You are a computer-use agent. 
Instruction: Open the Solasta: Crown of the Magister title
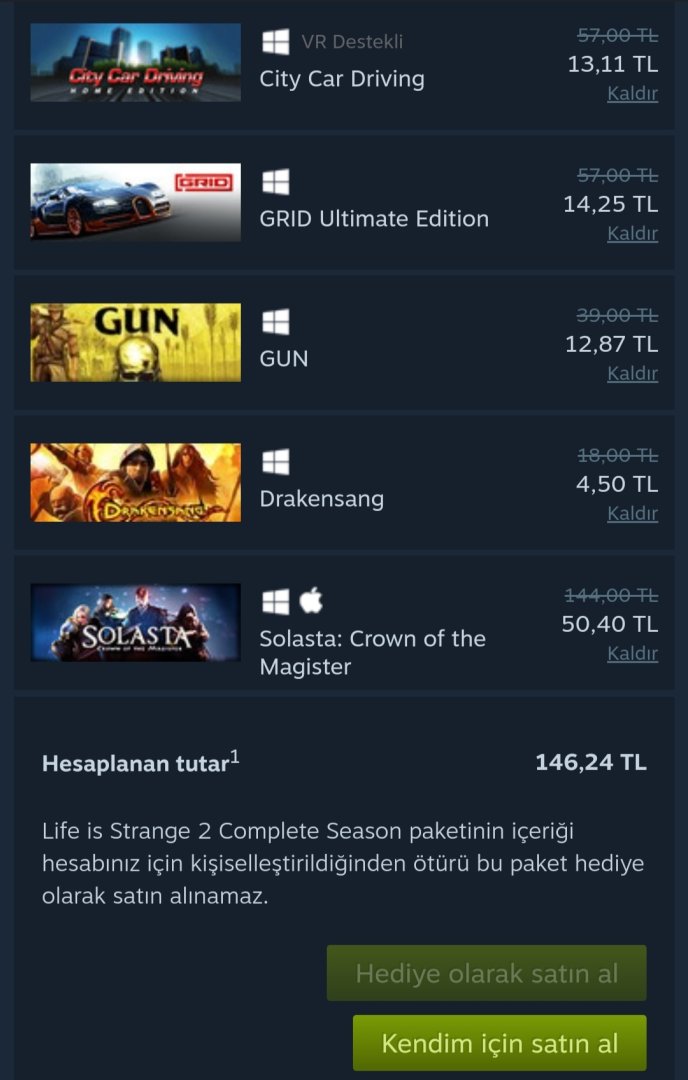click(x=372, y=652)
